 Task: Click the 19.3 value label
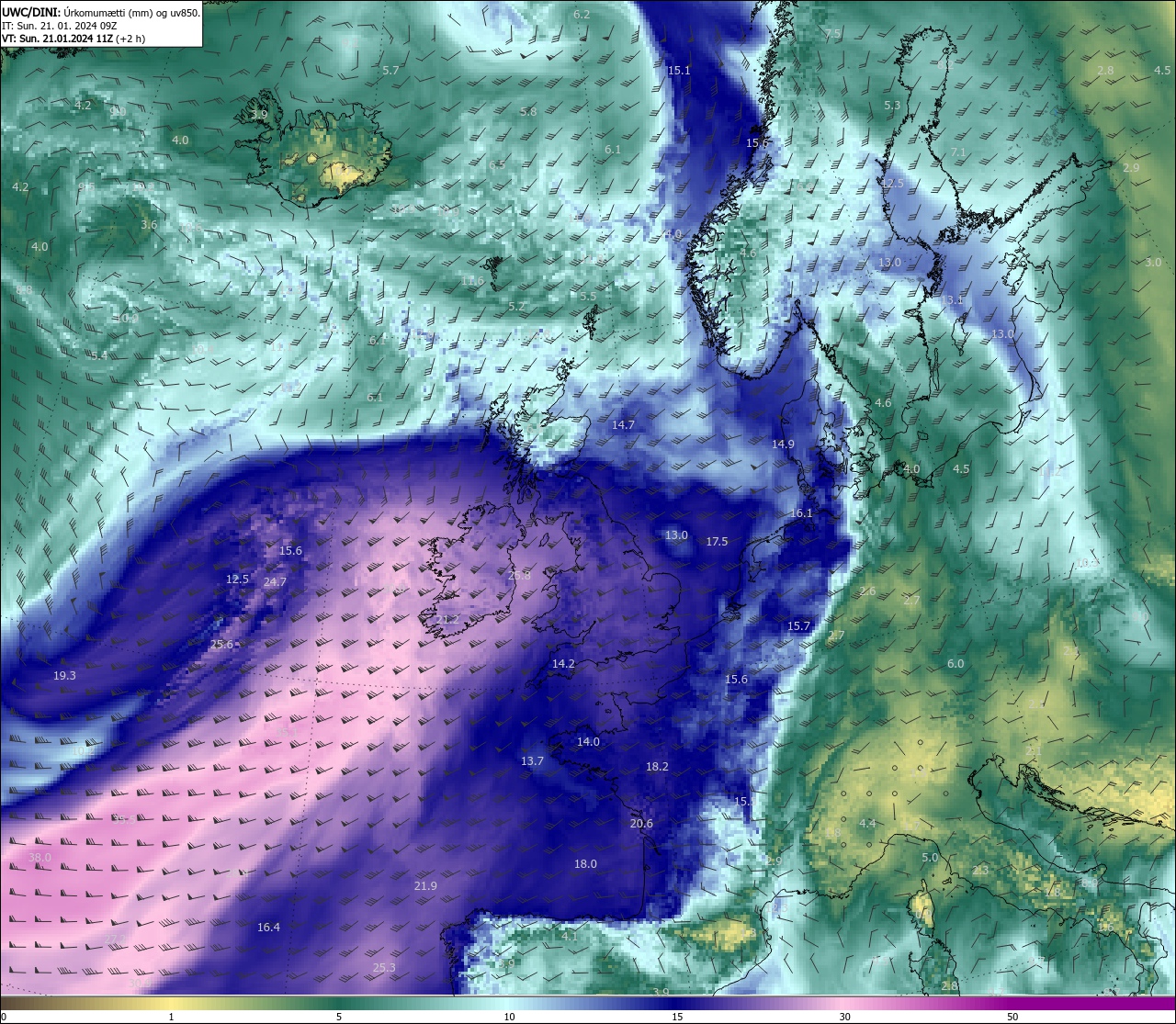point(64,676)
